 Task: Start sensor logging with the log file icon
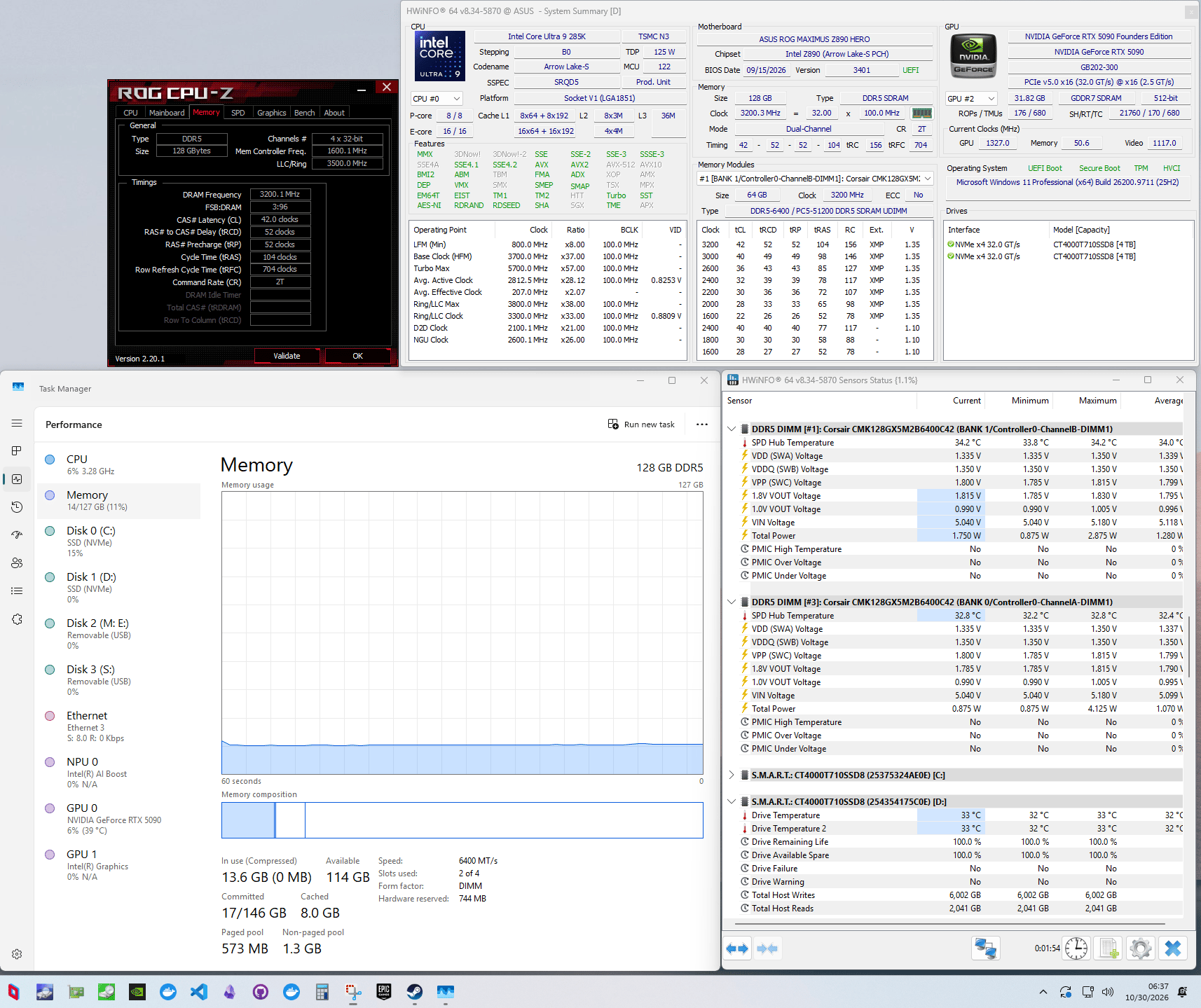click(x=1109, y=948)
